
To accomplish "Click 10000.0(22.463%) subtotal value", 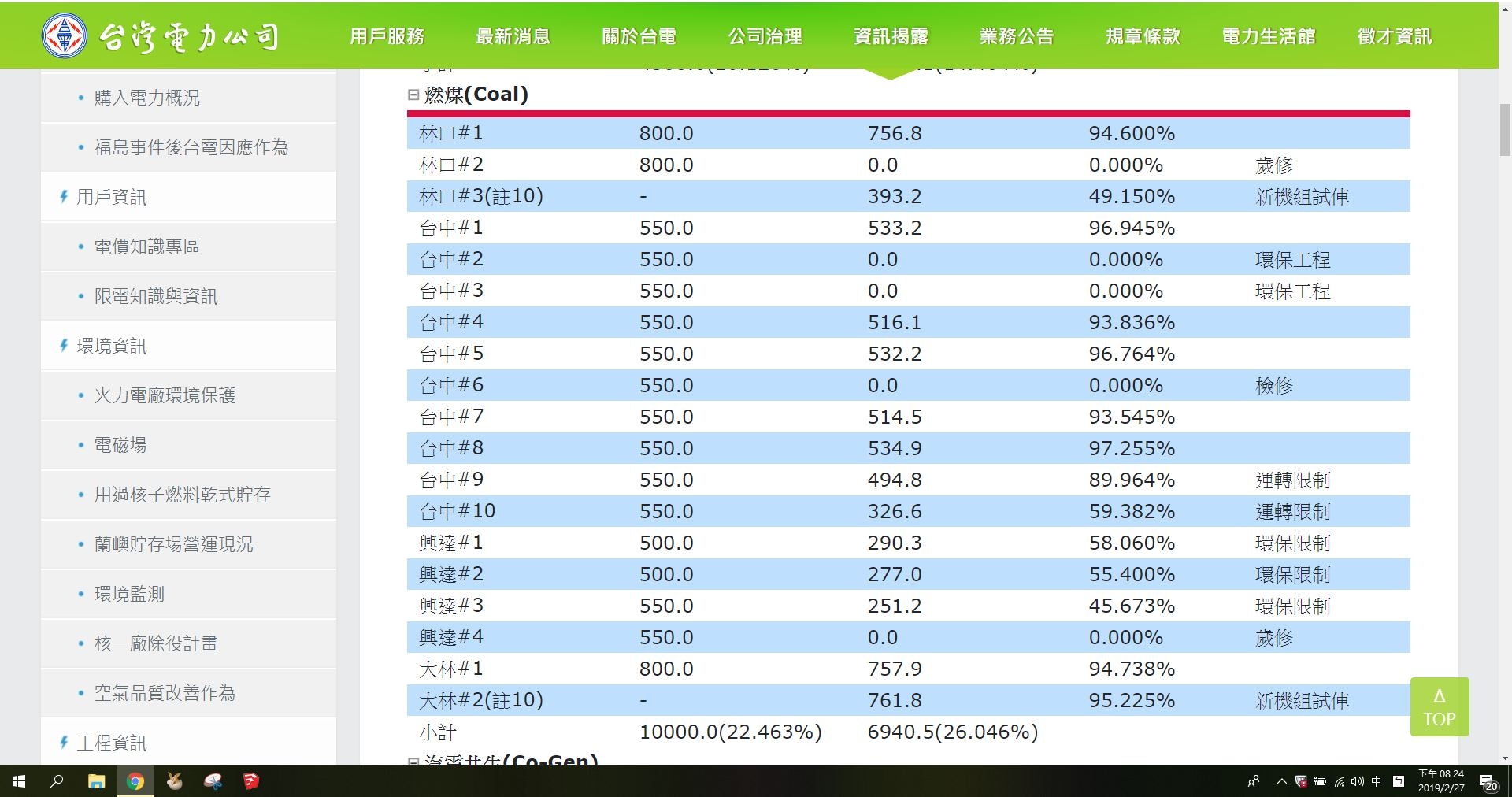I will pos(730,732).
